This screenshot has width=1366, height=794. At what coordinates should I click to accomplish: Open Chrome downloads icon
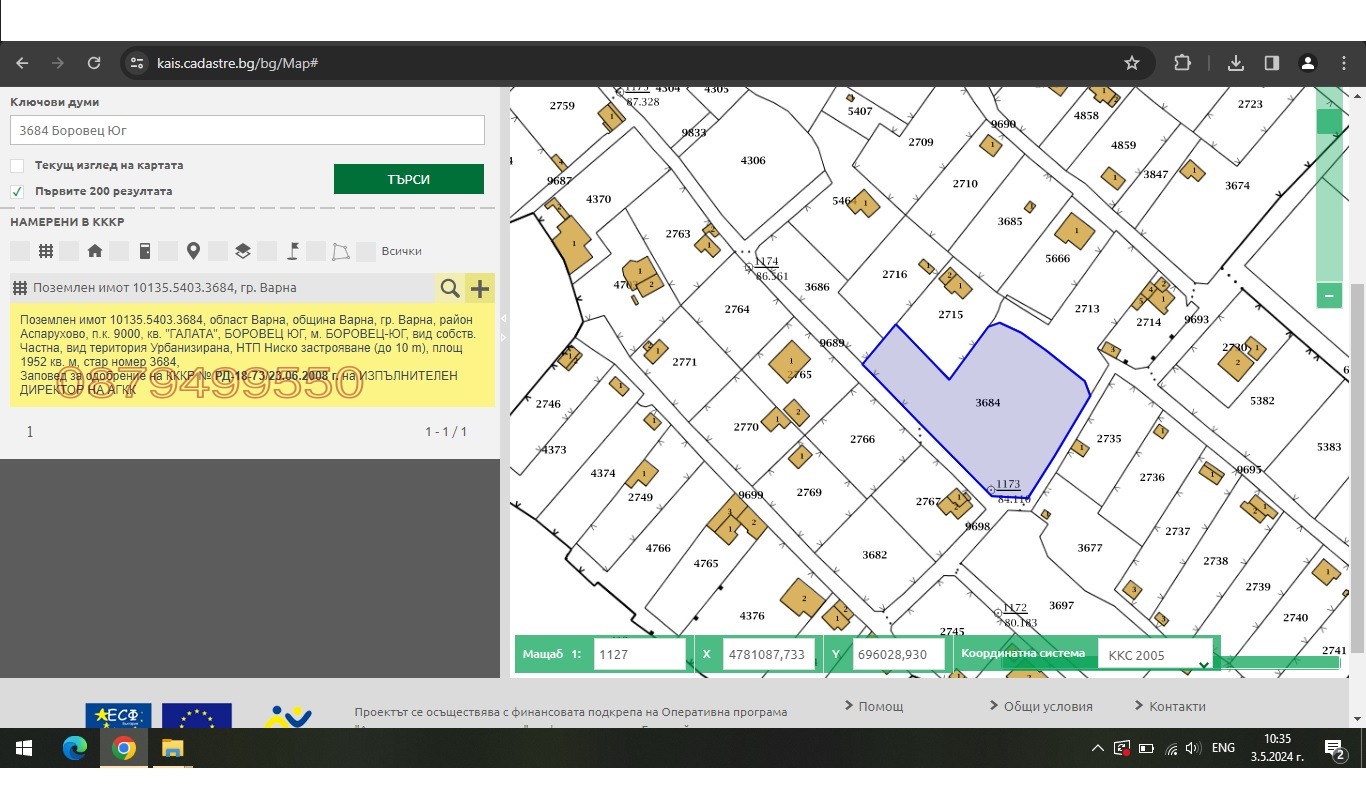coord(1236,63)
